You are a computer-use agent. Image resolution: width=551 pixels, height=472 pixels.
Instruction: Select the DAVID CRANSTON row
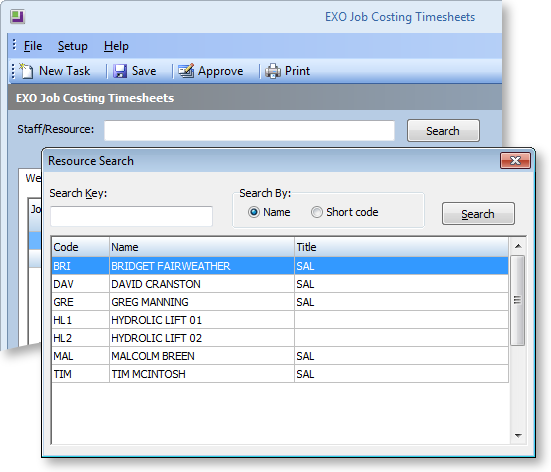[x=280, y=284]
